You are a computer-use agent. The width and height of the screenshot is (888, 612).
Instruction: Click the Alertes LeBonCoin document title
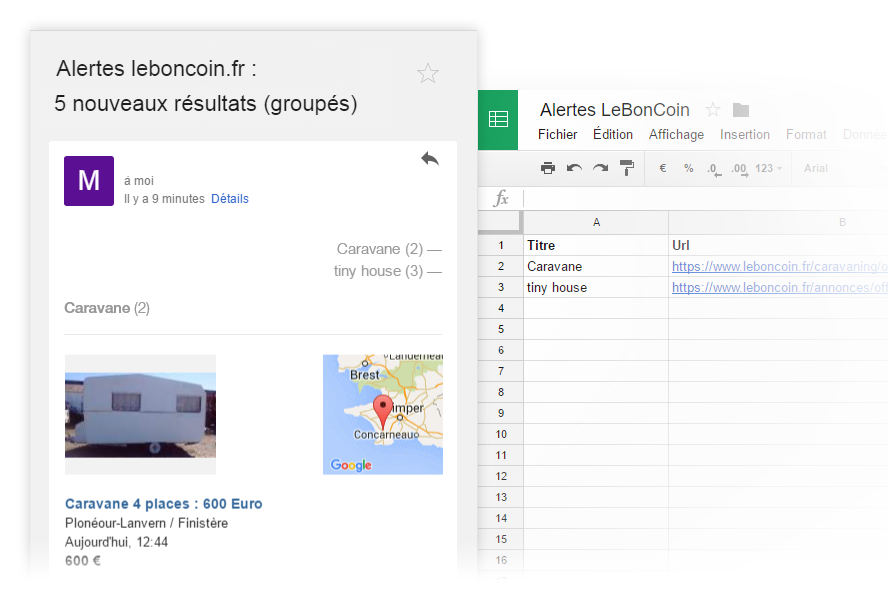click(x=614, y=109)
